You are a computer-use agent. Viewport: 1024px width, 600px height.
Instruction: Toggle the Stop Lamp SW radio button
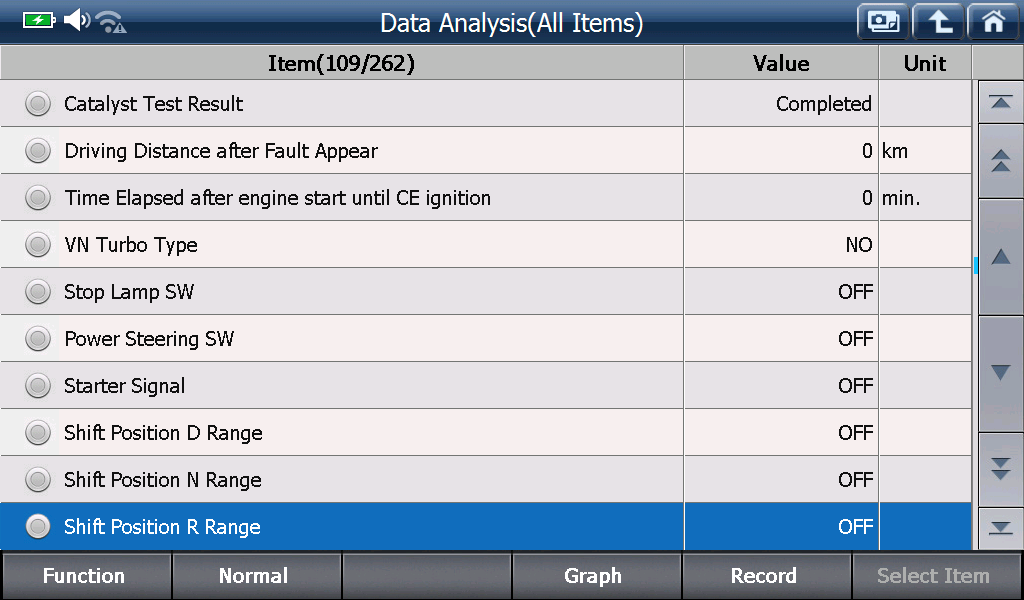pyautogui.click(x=38, y=292)
